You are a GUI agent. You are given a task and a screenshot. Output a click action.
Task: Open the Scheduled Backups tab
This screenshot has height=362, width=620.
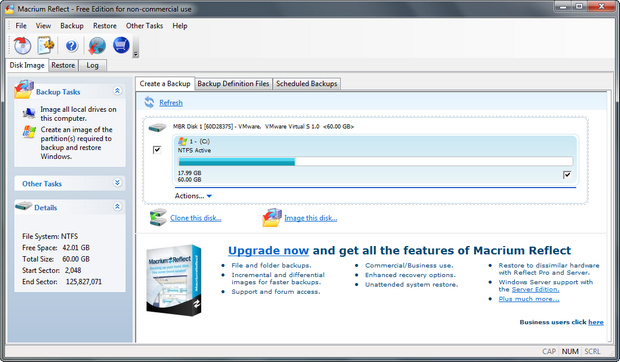306,84
